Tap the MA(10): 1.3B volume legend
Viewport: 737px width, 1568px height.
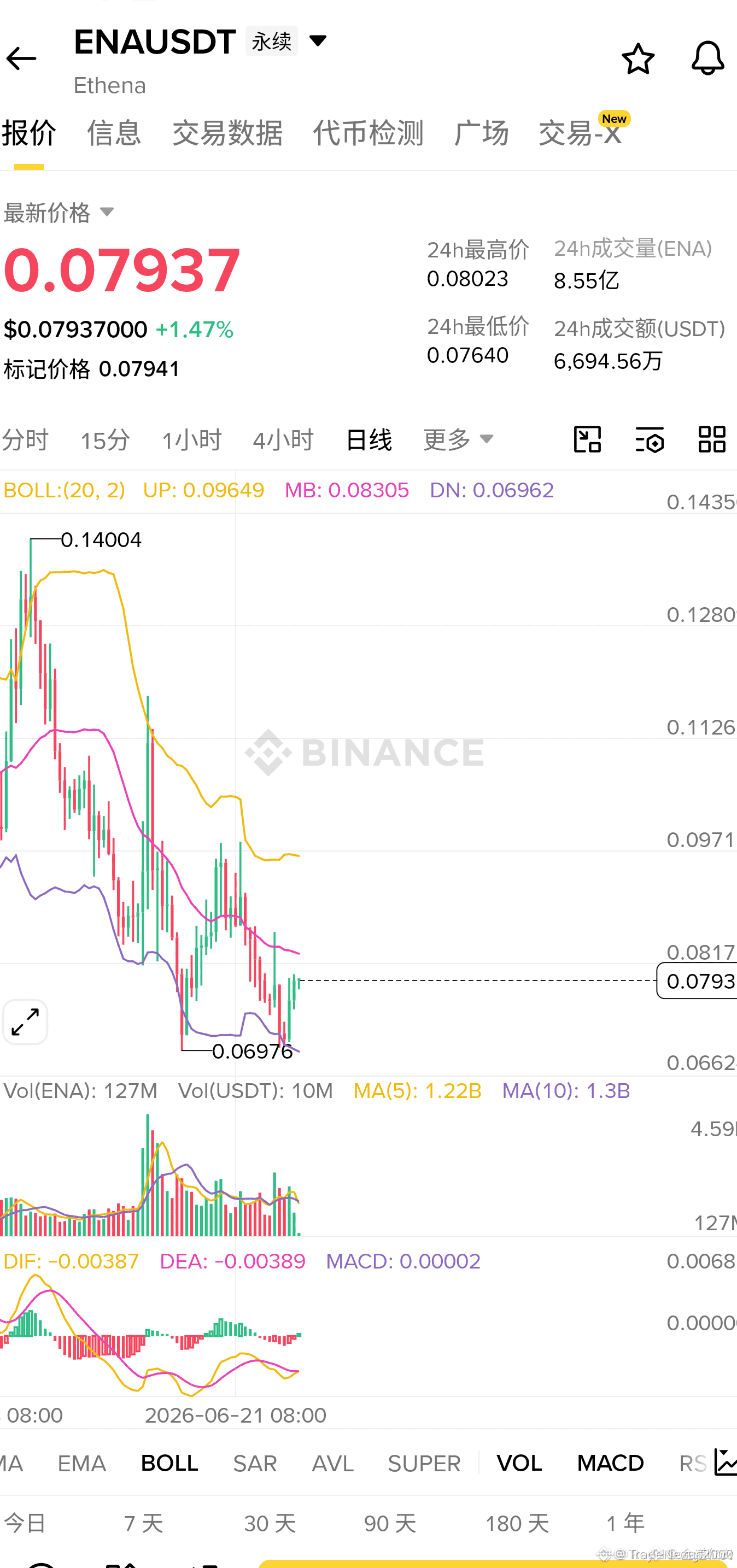pyautogui.click(x=566, y=1090)
